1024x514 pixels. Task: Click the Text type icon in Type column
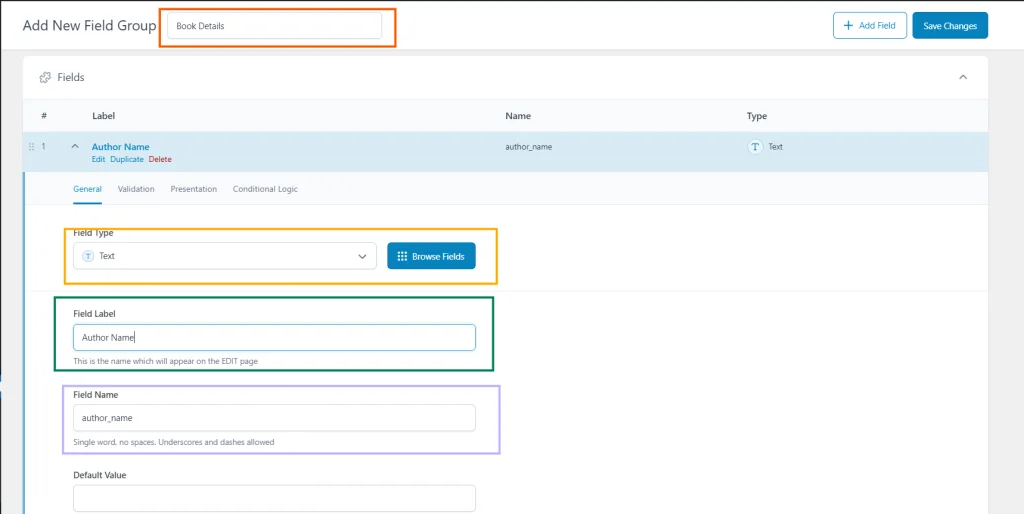[755, 147]
